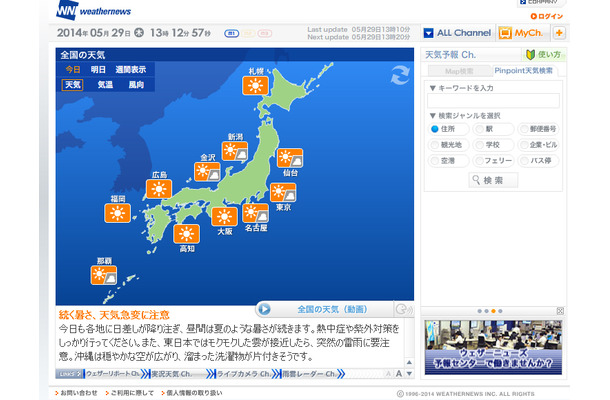Collapse the キーワードを入力 section triangle
Image resolution: width=610 pixels, height=400 pixels.
(432, 88)
